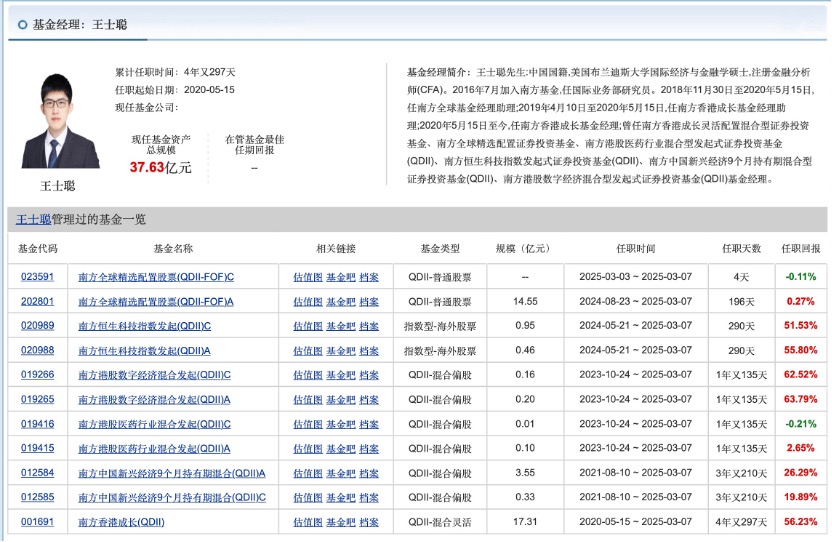Select the 2024-08-23 ~ 2025-03-07 tenure period

636,301
